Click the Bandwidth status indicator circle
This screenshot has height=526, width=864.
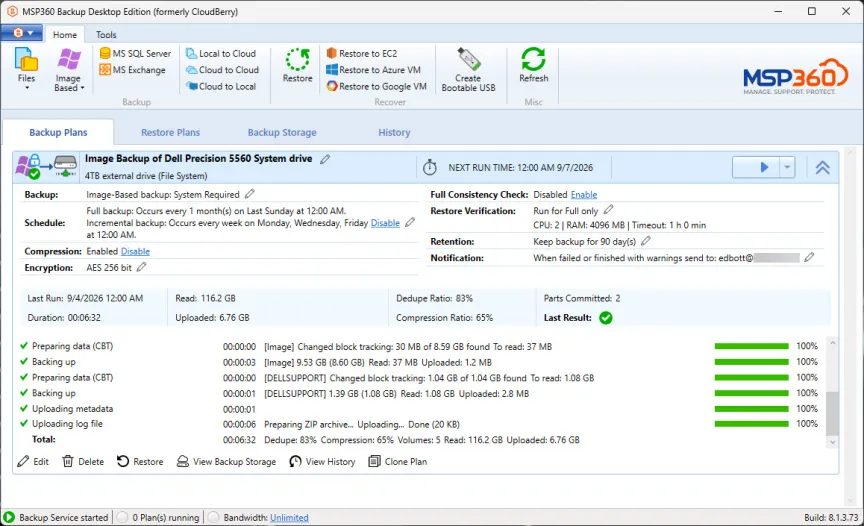pyautogui.click(x=213, y=517)
